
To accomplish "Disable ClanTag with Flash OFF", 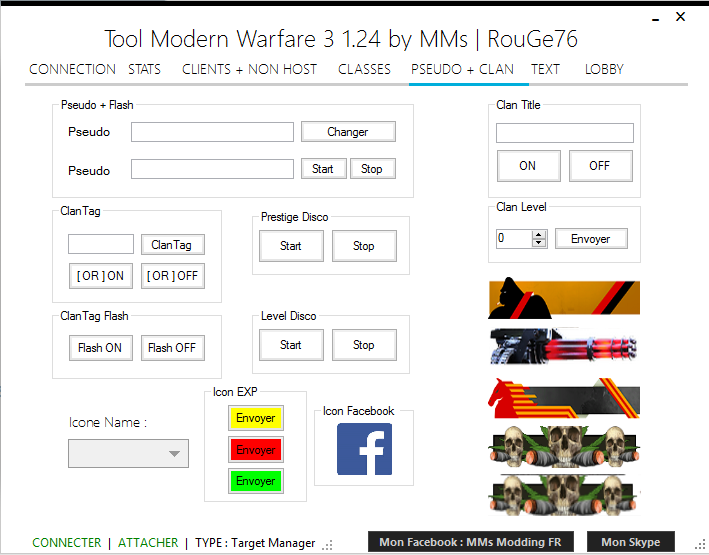I will coord(172,348).
